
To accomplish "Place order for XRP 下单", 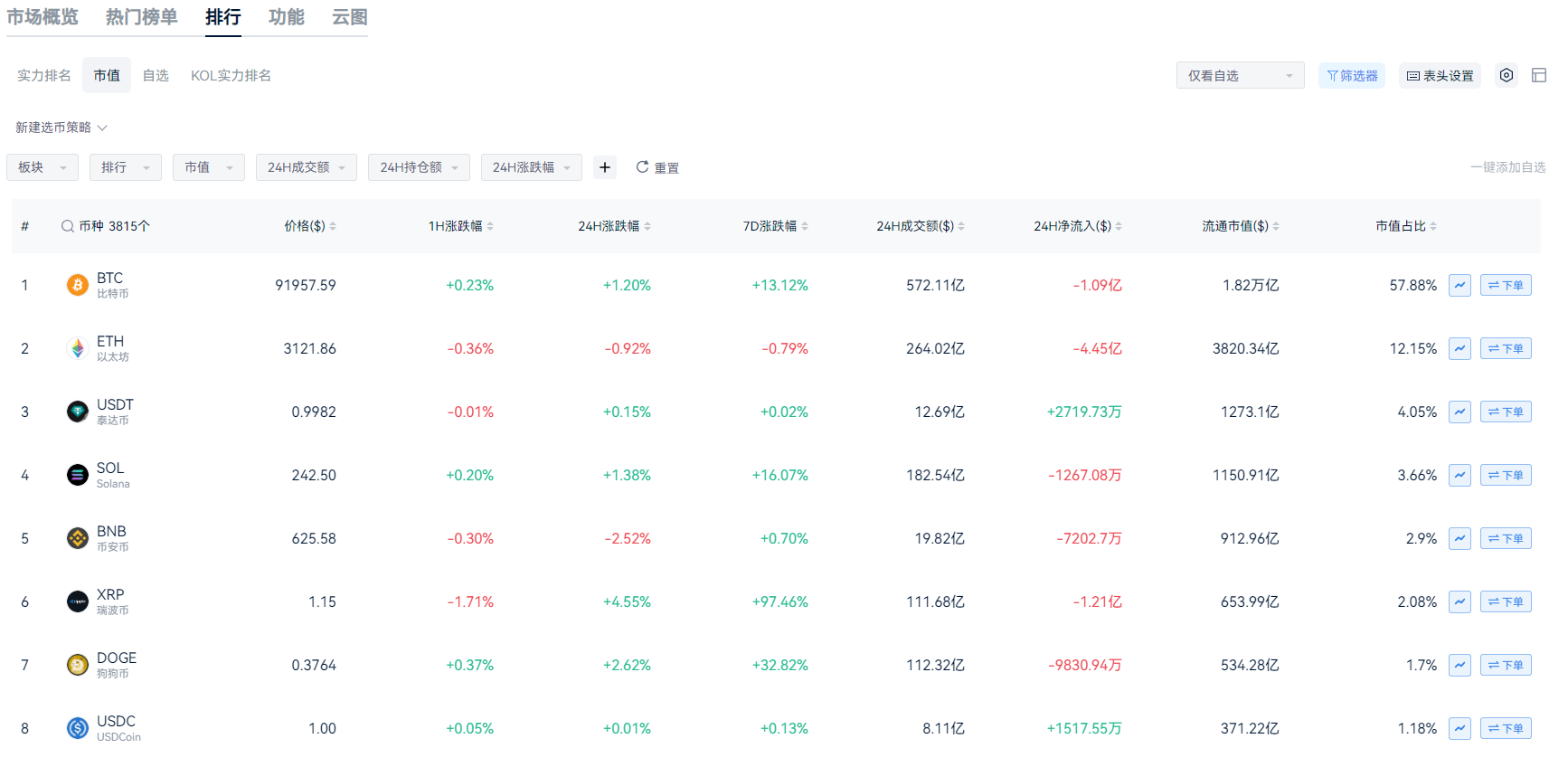I will [x=1506, y=601].
